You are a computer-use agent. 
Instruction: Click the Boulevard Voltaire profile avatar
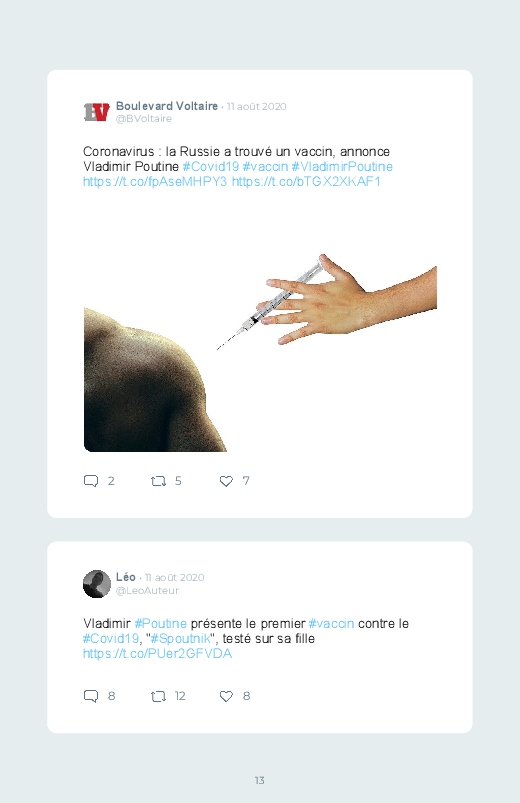[x=97, y=112]
